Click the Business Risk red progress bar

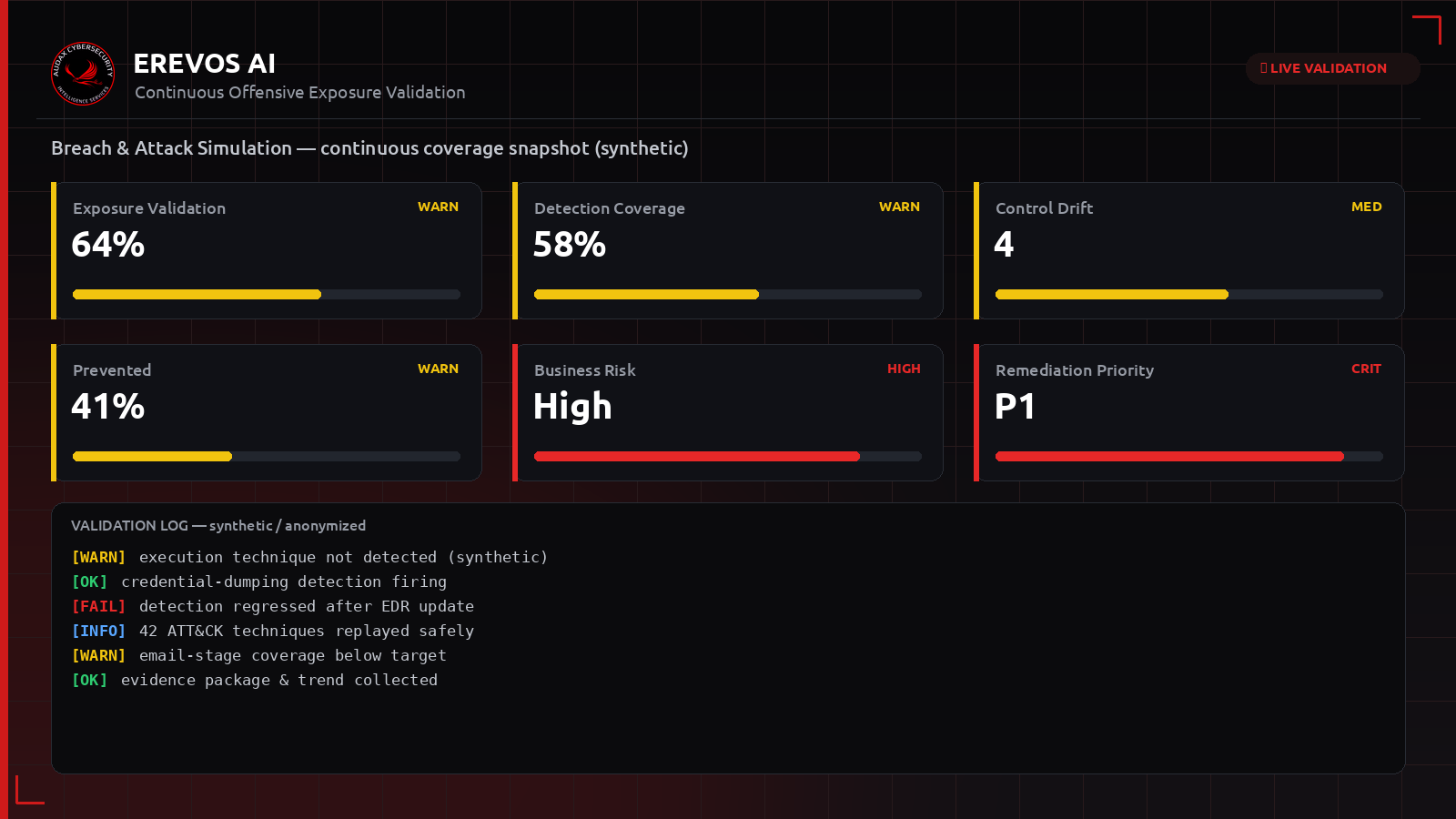point(728,457)
